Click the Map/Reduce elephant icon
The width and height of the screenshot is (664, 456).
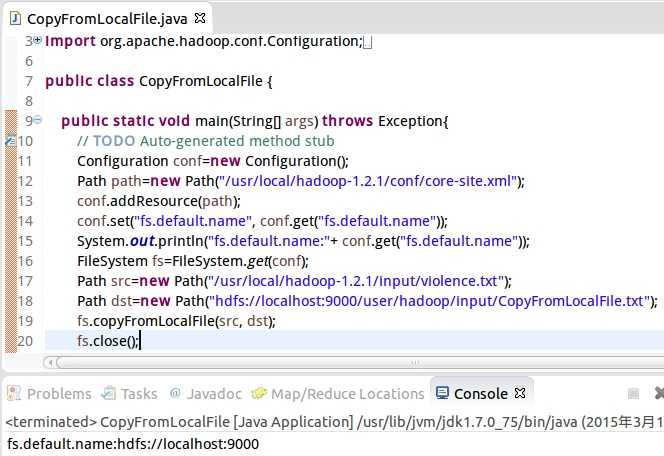click(259, 393)
